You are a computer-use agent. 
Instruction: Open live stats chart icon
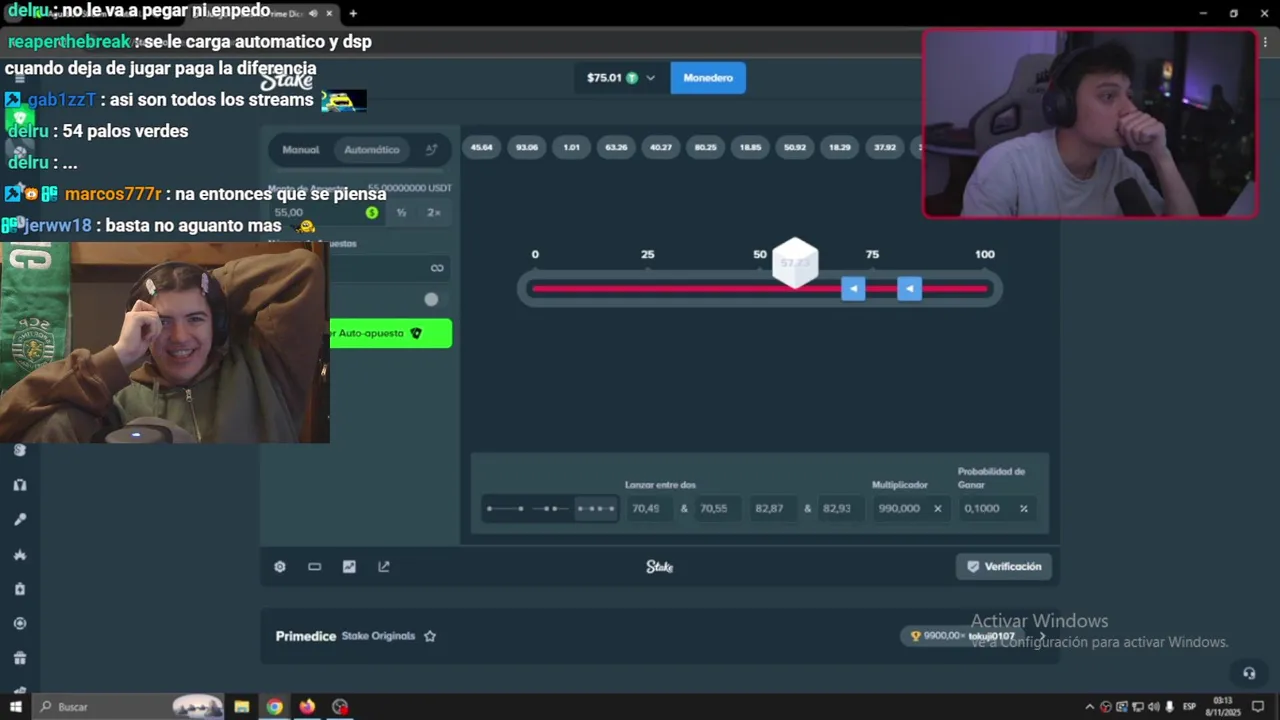click(349, 566)
